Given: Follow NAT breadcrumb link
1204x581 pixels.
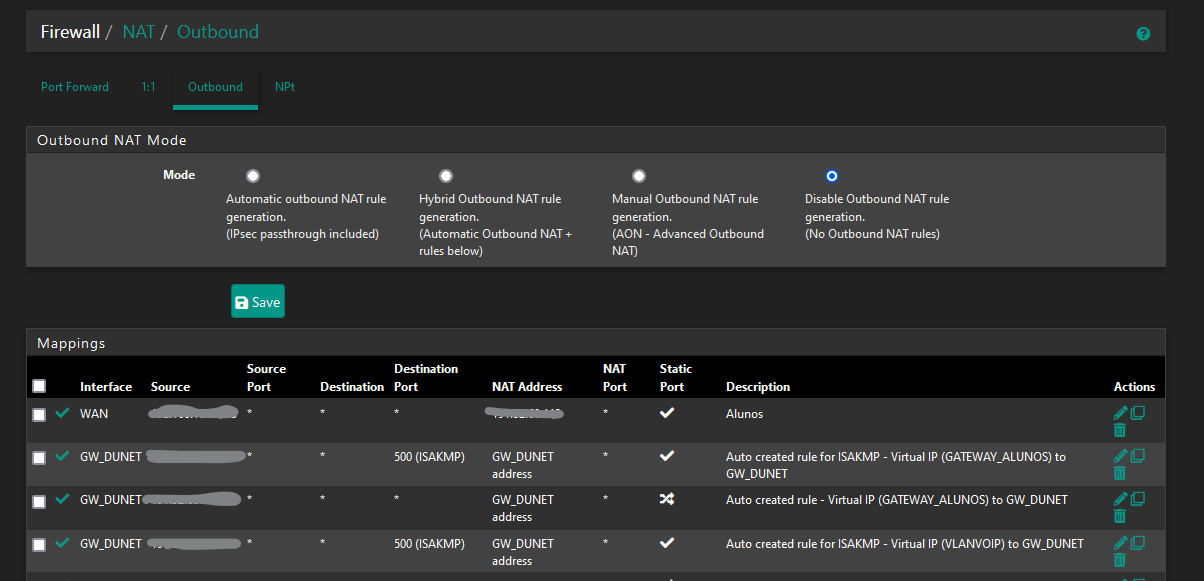Looking at the screenshot, I should (138, 32).
